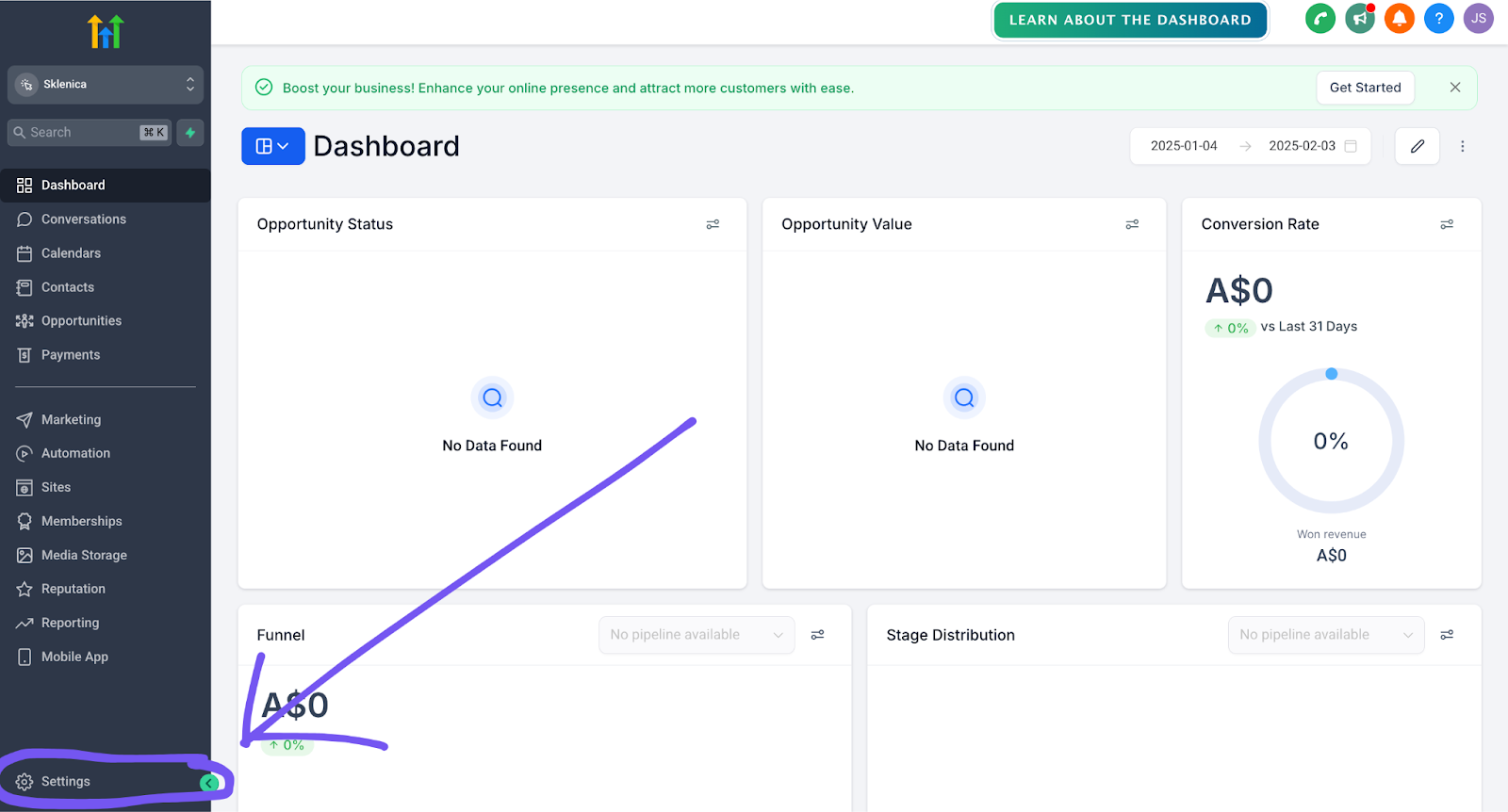Click the calendar icon in date range

[x=1351, y=146]
